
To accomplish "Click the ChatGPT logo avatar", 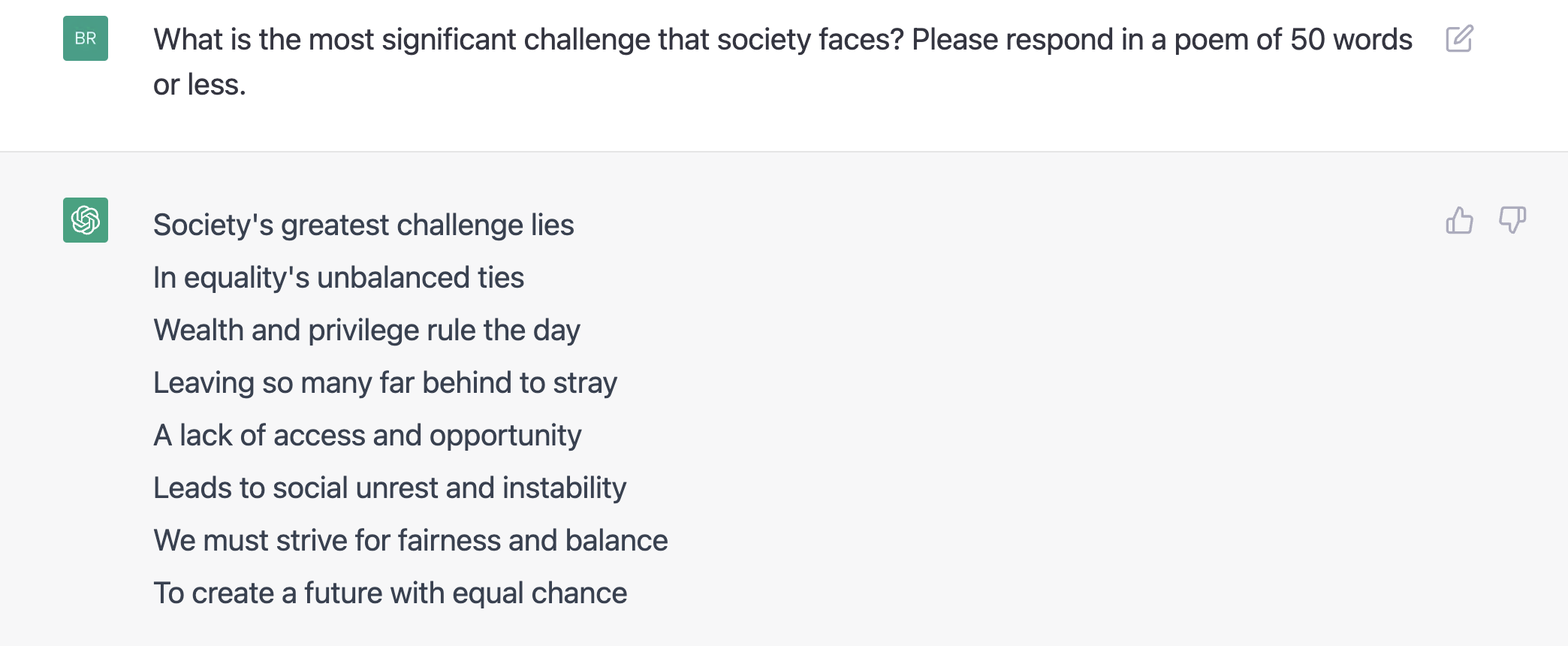I will (x=86, y=220).
